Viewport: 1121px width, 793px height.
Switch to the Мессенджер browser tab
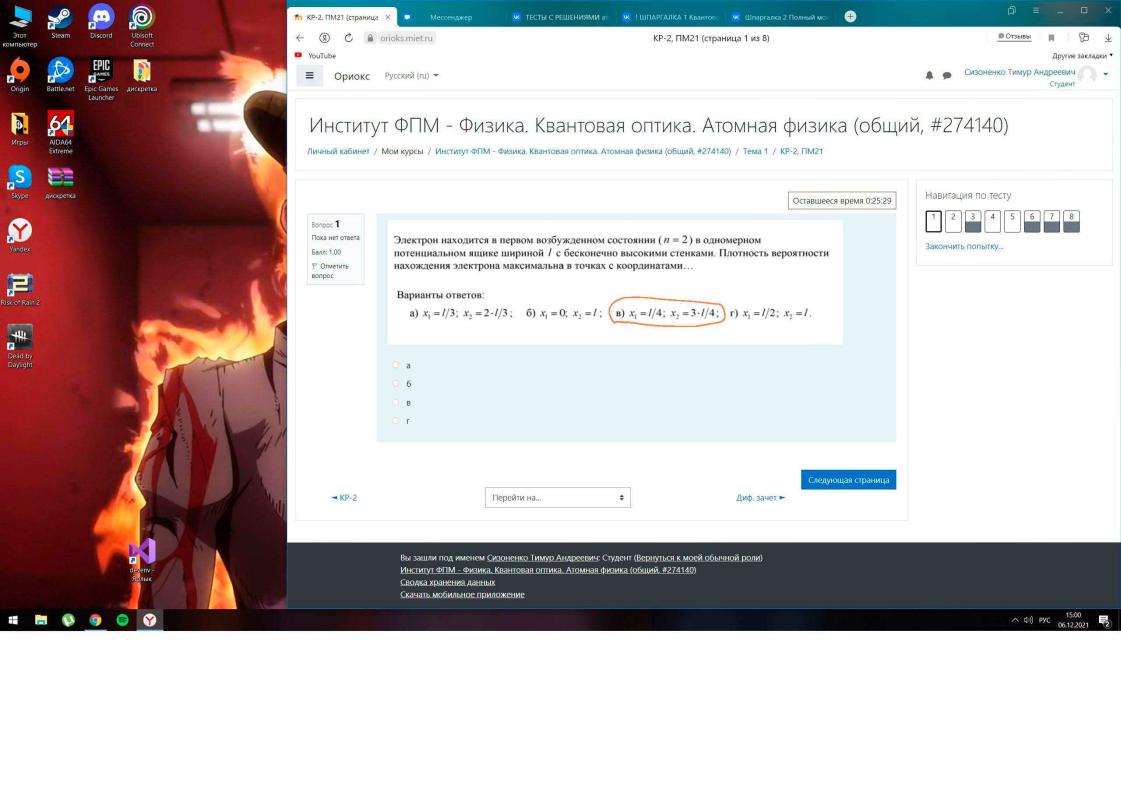450,17
